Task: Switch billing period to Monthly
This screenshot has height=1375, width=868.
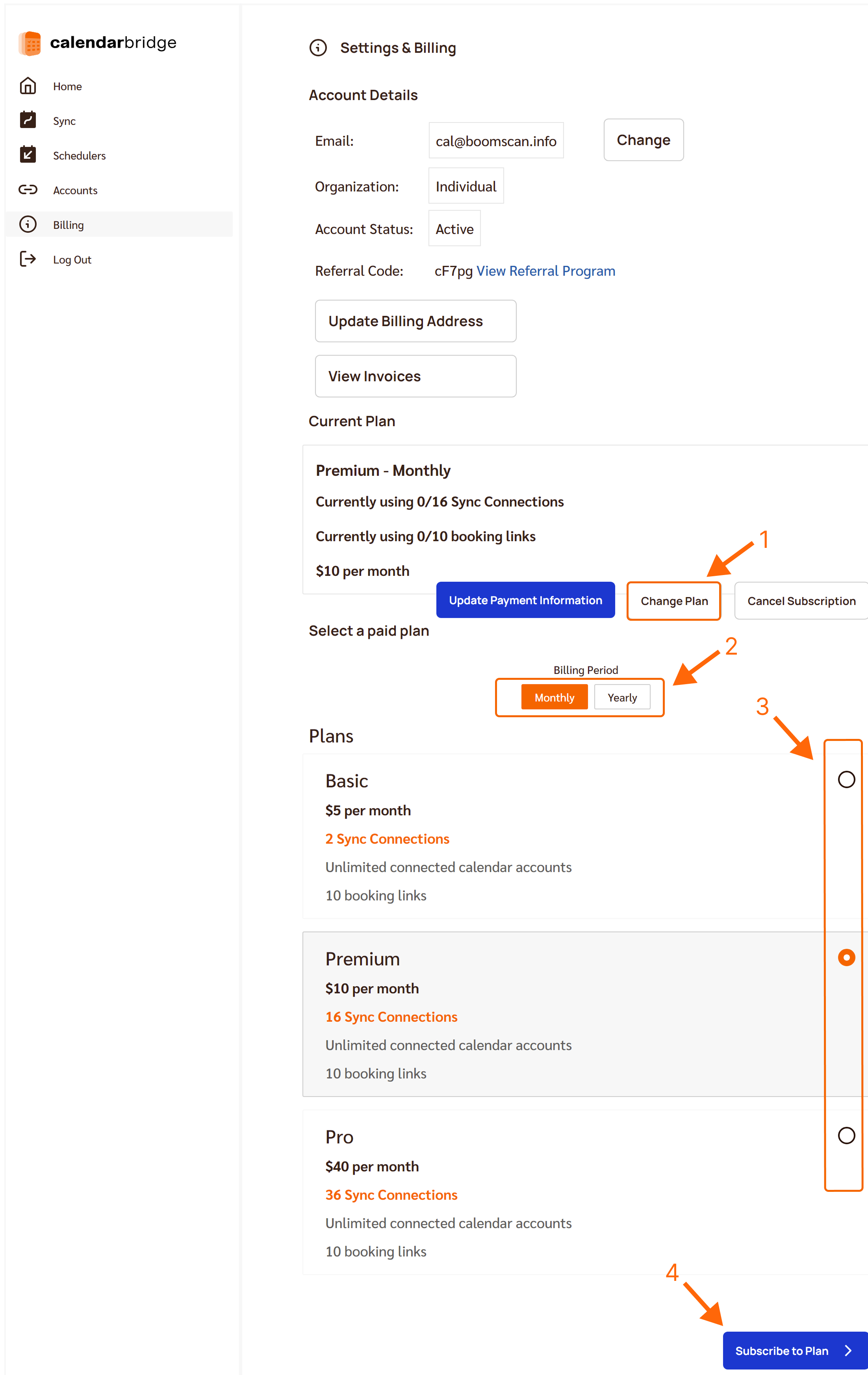Action: point(555,697)
